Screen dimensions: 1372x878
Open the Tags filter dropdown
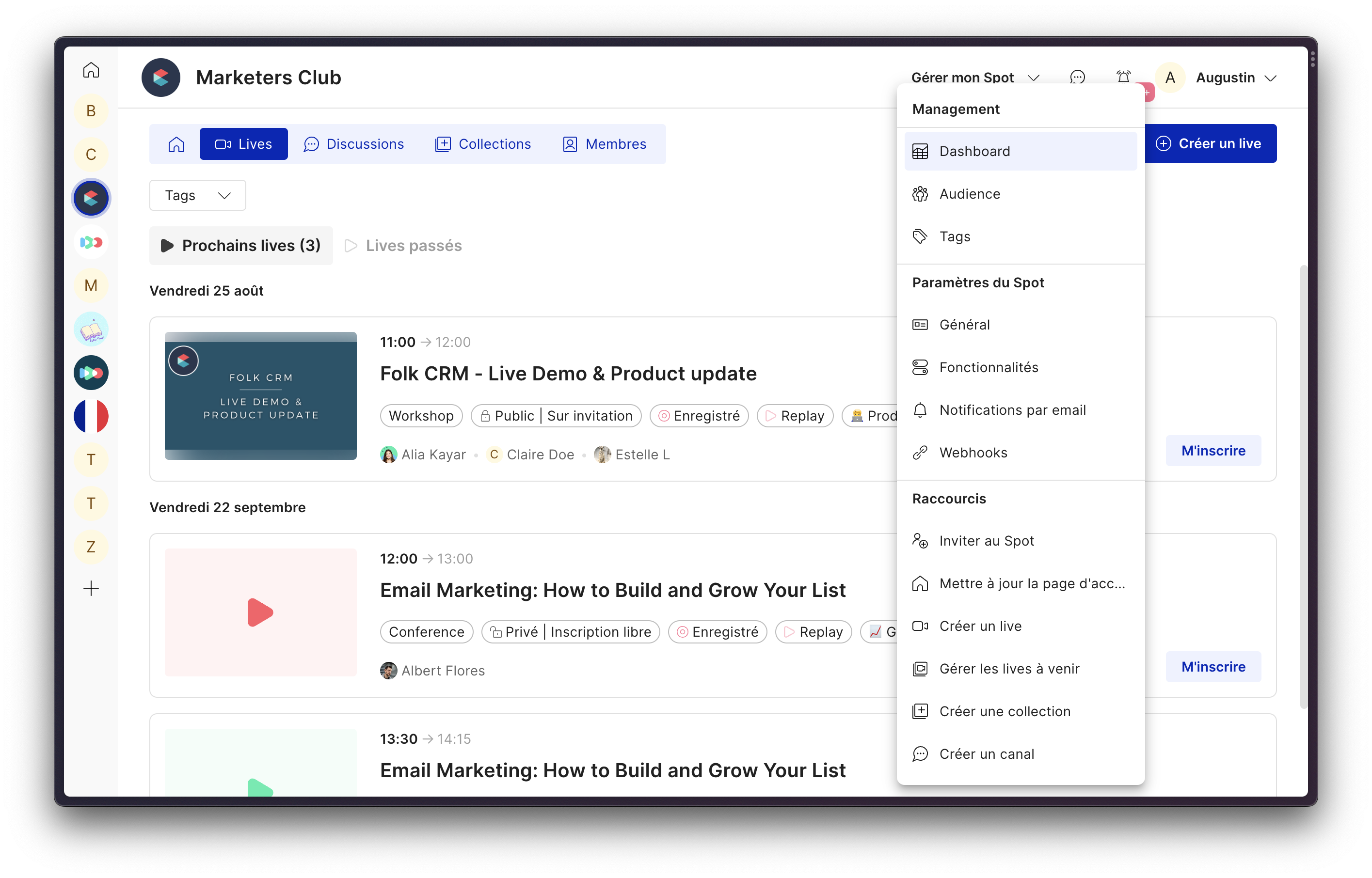point(197,195)
